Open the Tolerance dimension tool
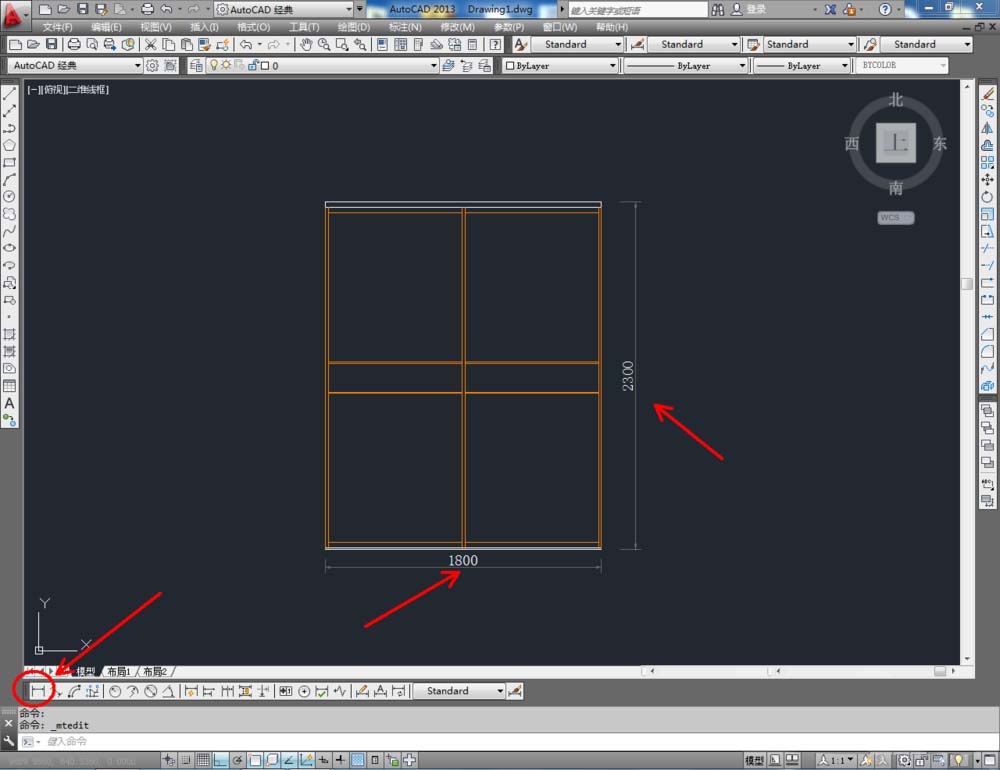 286,691
